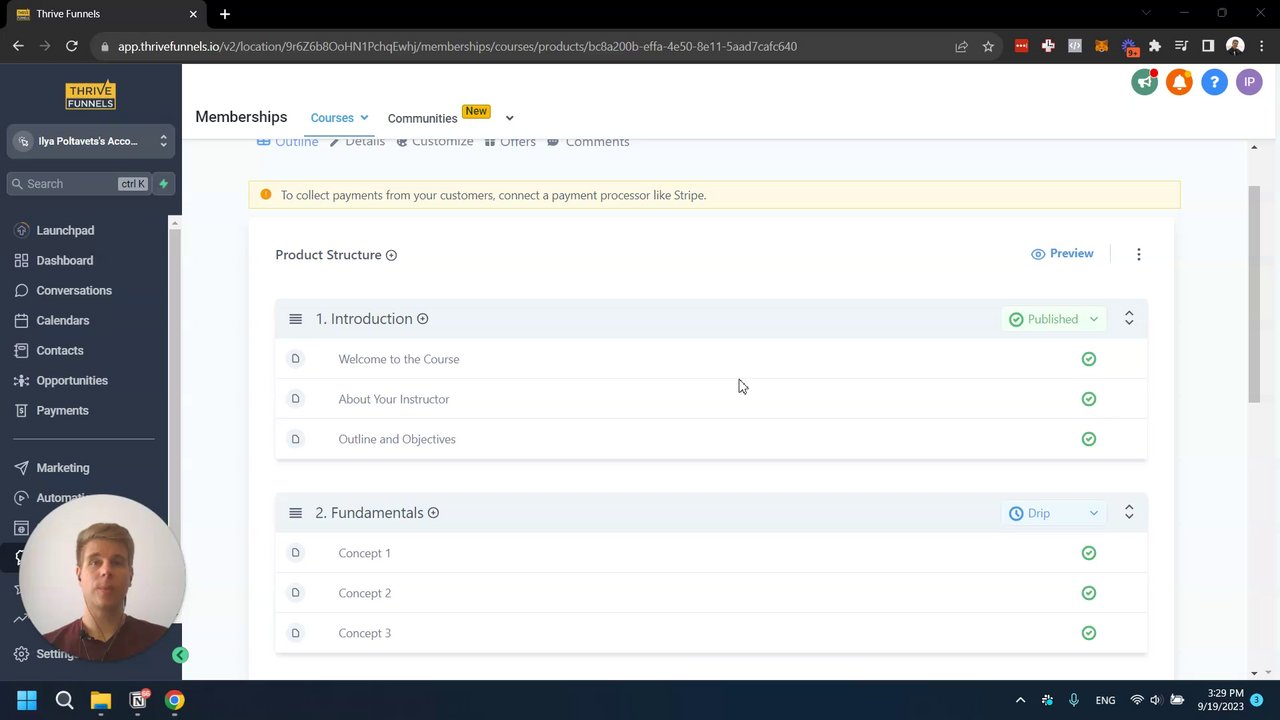Switch to the Communities tab
1280x720 pixels.
pos(422,118)
